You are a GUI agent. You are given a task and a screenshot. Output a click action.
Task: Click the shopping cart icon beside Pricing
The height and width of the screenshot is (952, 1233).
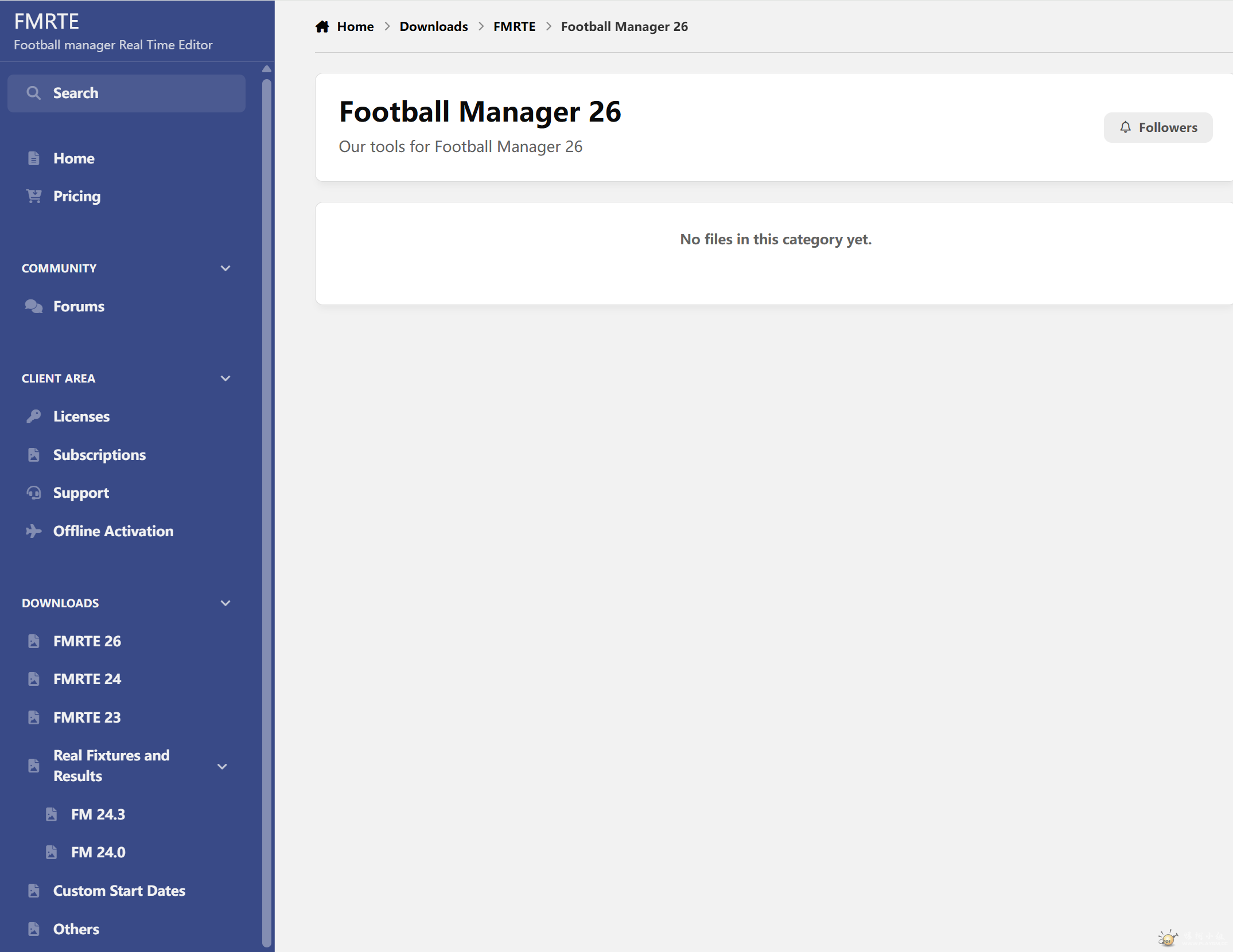(x=34, y=196)
